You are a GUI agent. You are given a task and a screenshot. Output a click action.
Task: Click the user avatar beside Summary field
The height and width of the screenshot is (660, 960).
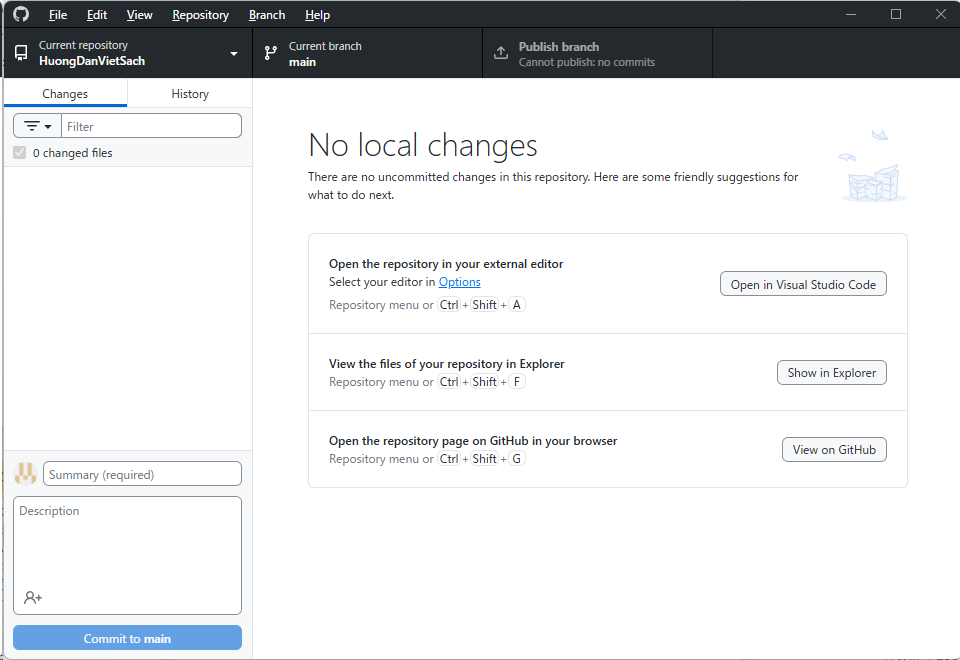26,474
